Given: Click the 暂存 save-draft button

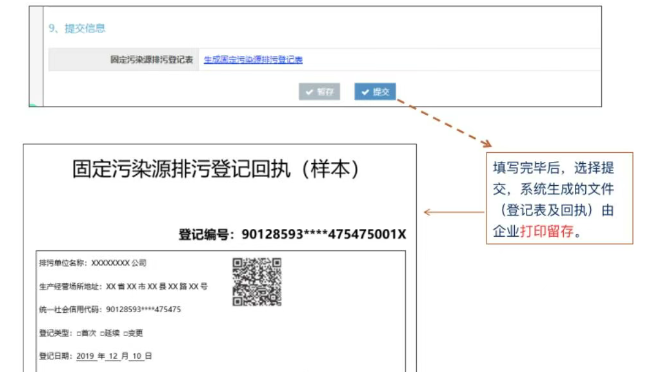Looking at the screenshot, I should 319,92.
